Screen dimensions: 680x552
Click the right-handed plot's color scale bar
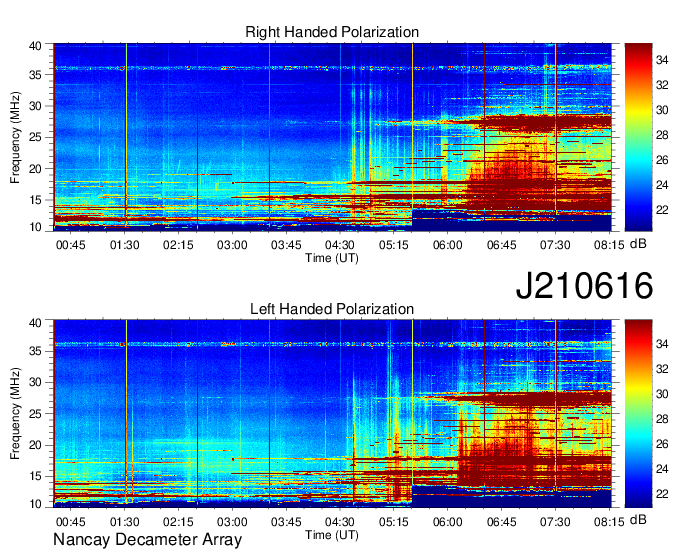tap(638, 137)
